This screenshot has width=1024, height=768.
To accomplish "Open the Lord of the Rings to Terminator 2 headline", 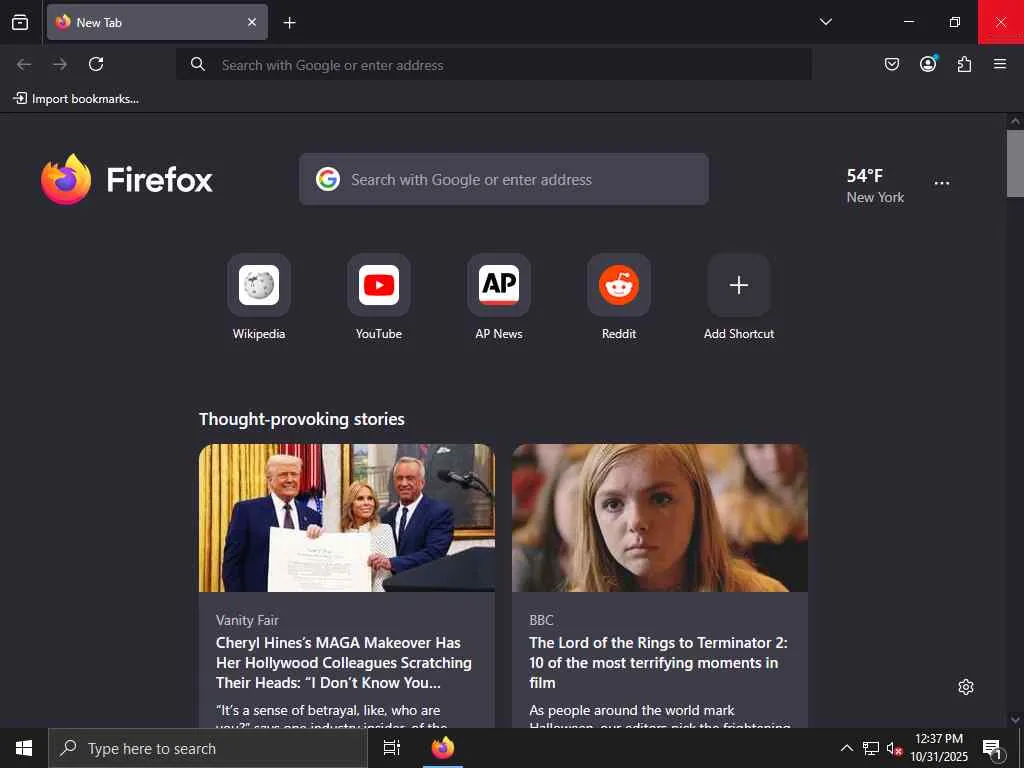I will 658,662.
